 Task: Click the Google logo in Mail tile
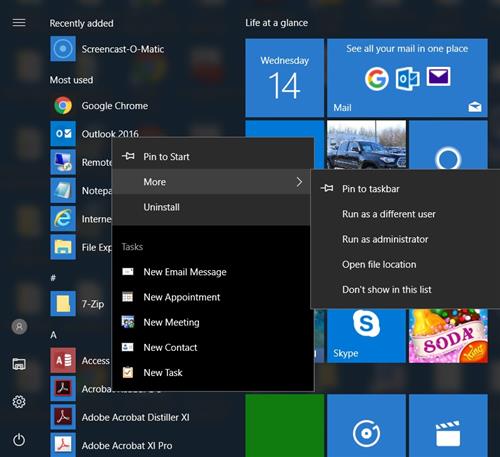coord(377,79)
